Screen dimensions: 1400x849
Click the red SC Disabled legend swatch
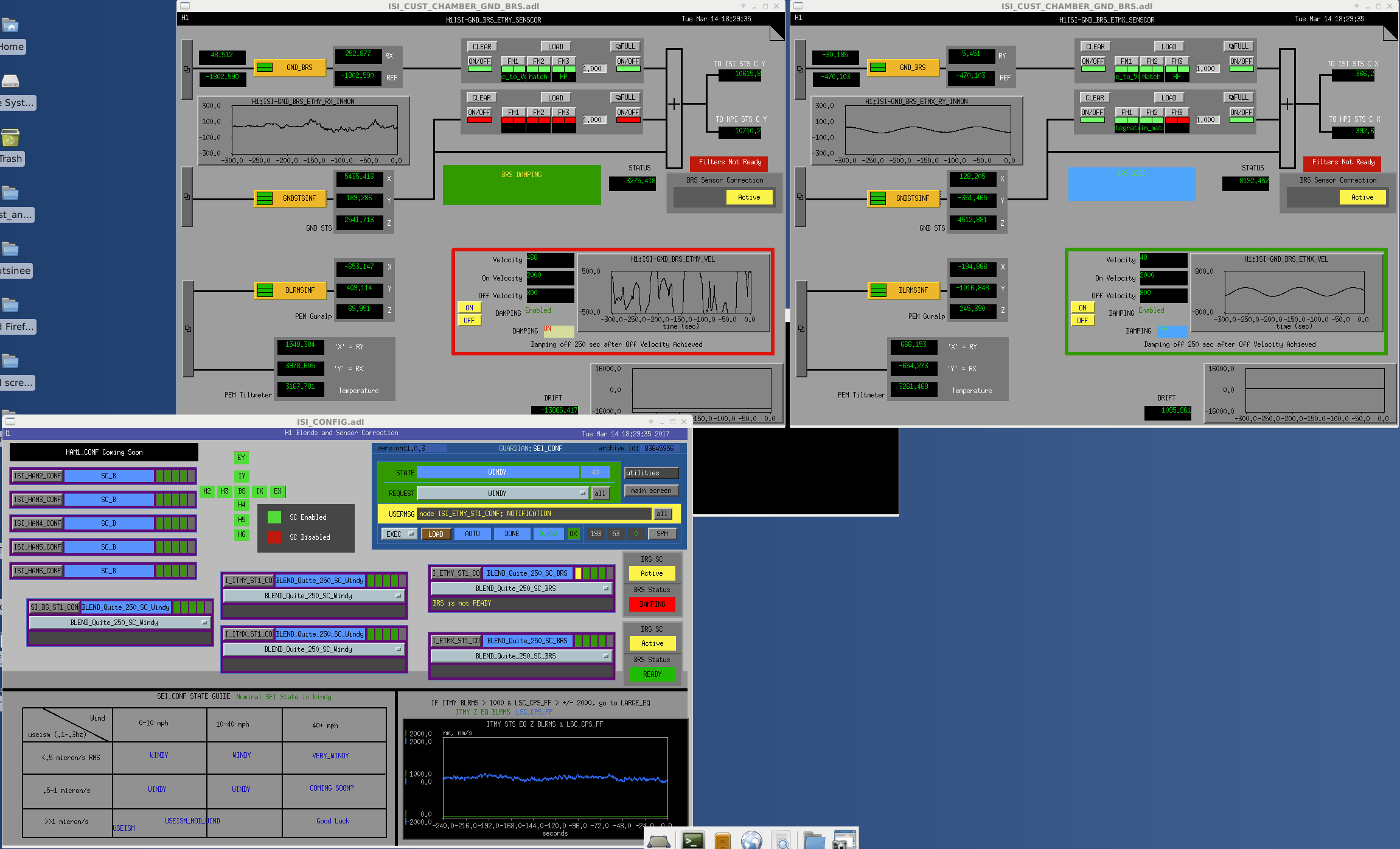[274, 537]
